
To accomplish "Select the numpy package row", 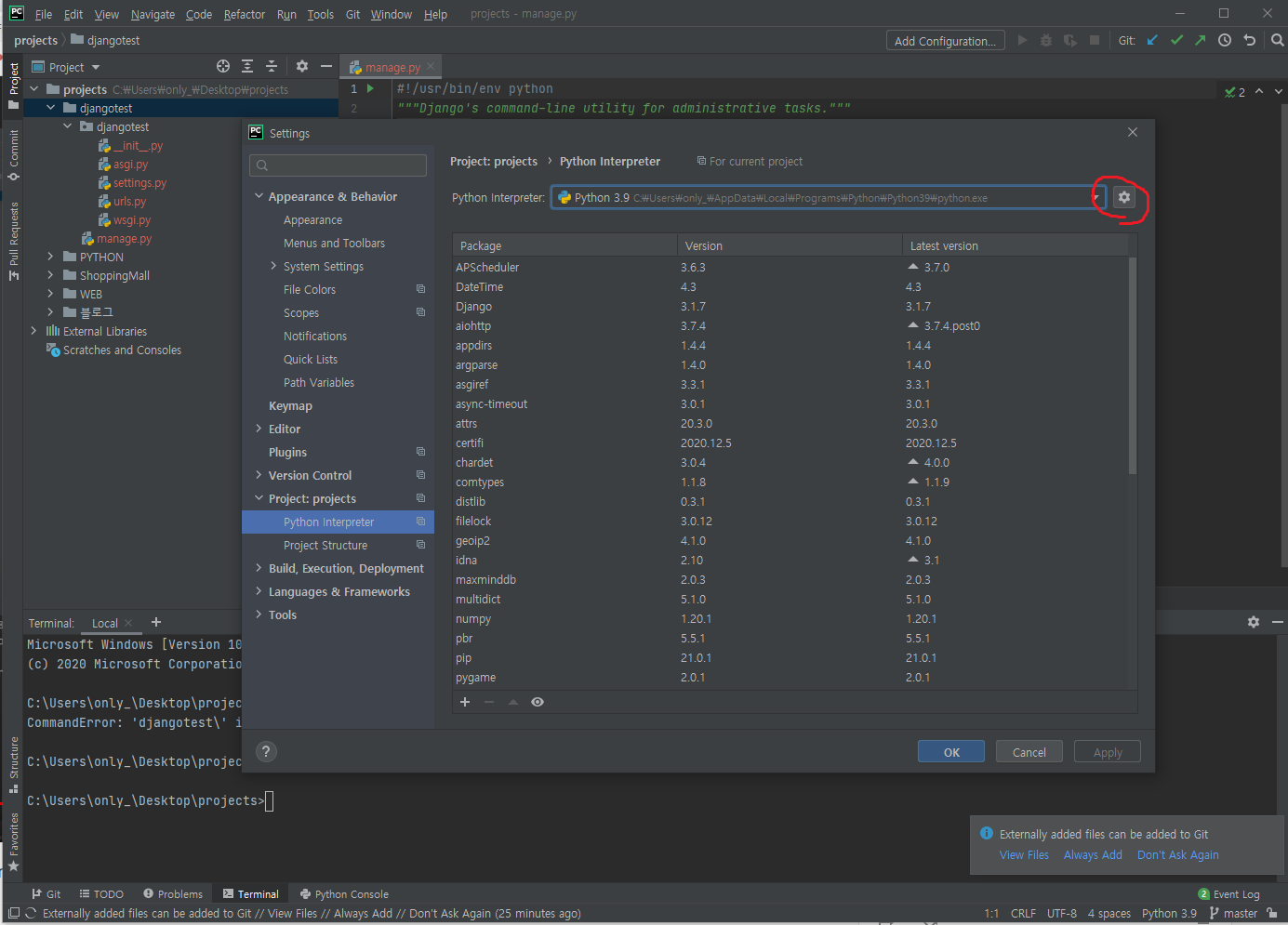I will (x=790, y=619).
